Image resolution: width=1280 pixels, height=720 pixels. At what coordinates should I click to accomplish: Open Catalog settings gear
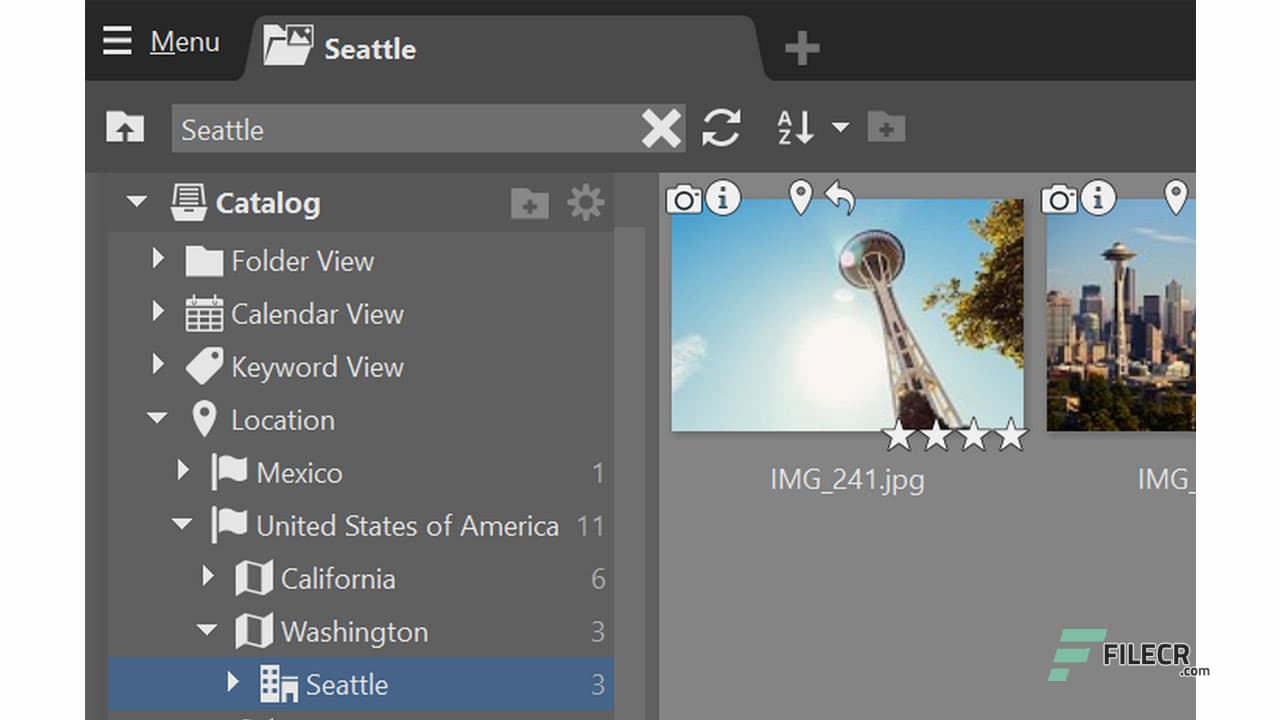point(585,203)
